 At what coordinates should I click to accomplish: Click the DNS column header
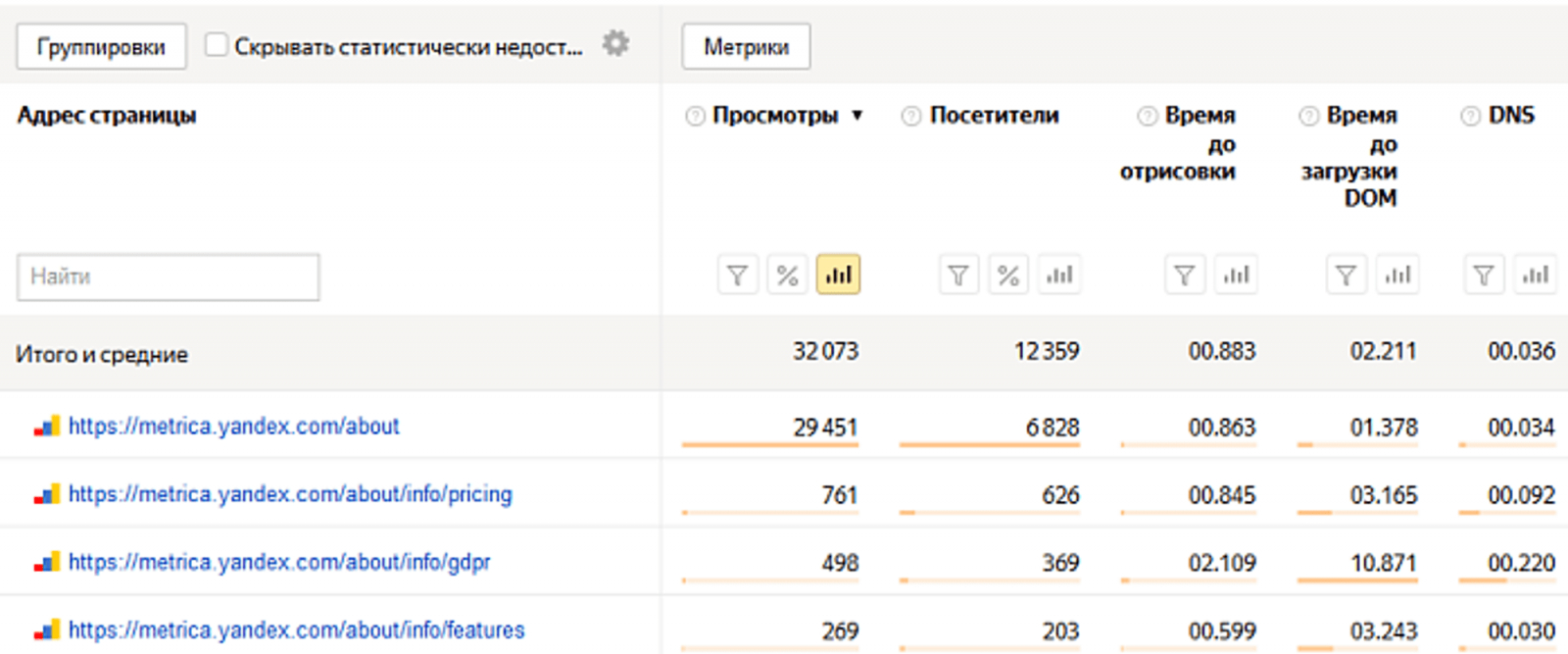pos(1511,116)
